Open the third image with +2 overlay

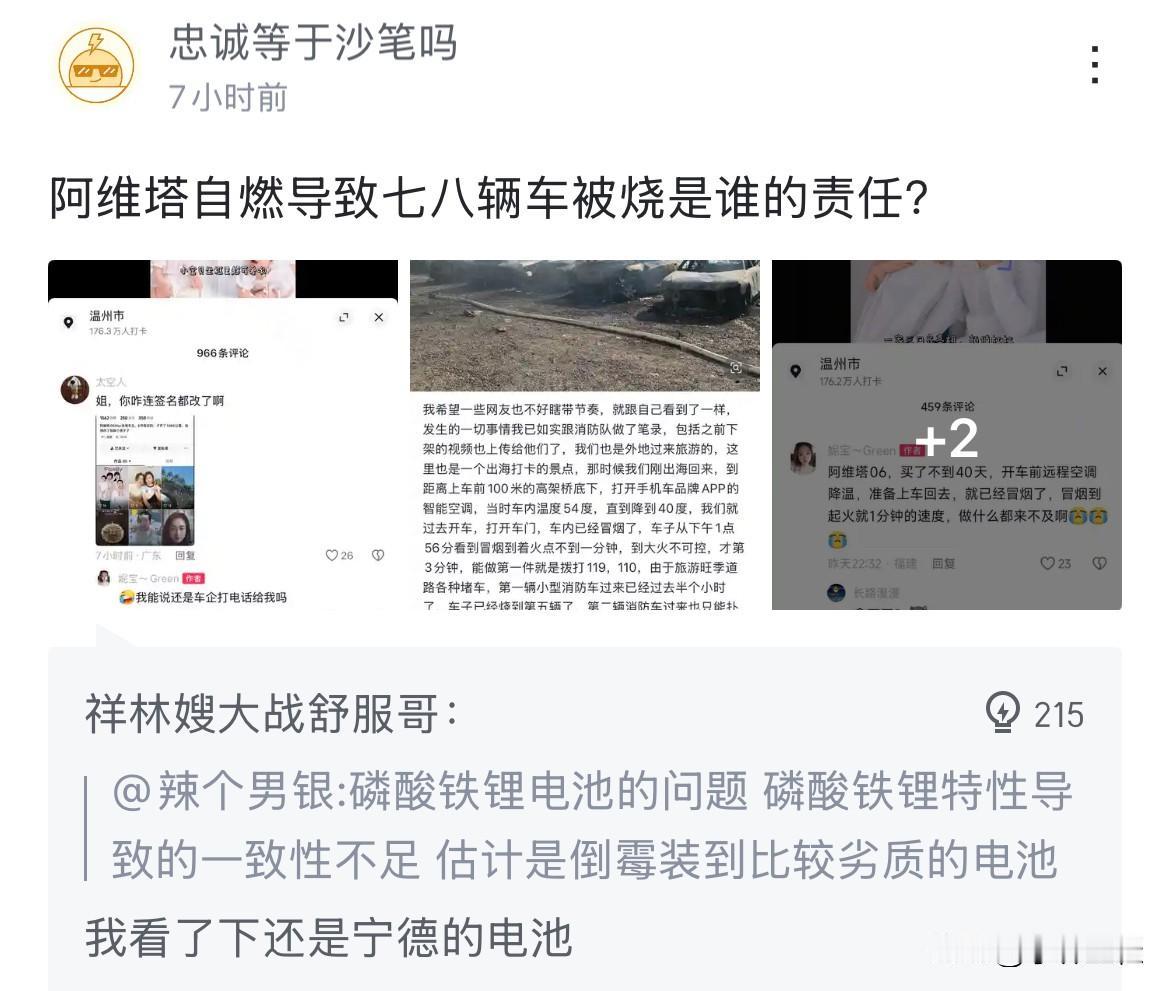tap(947, 434)
